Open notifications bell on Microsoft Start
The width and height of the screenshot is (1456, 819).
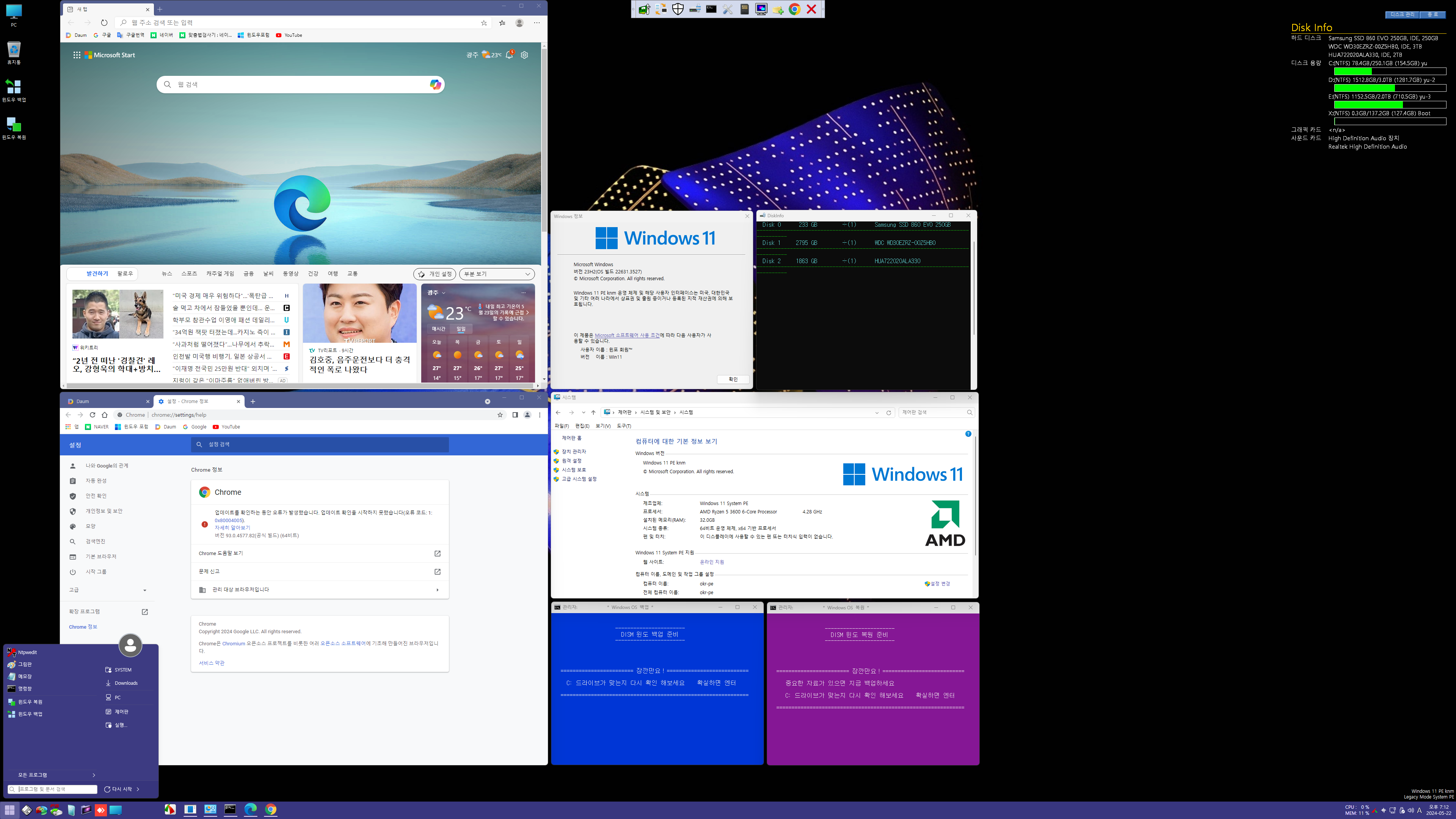pyautogui.click(x=509, y=55)
